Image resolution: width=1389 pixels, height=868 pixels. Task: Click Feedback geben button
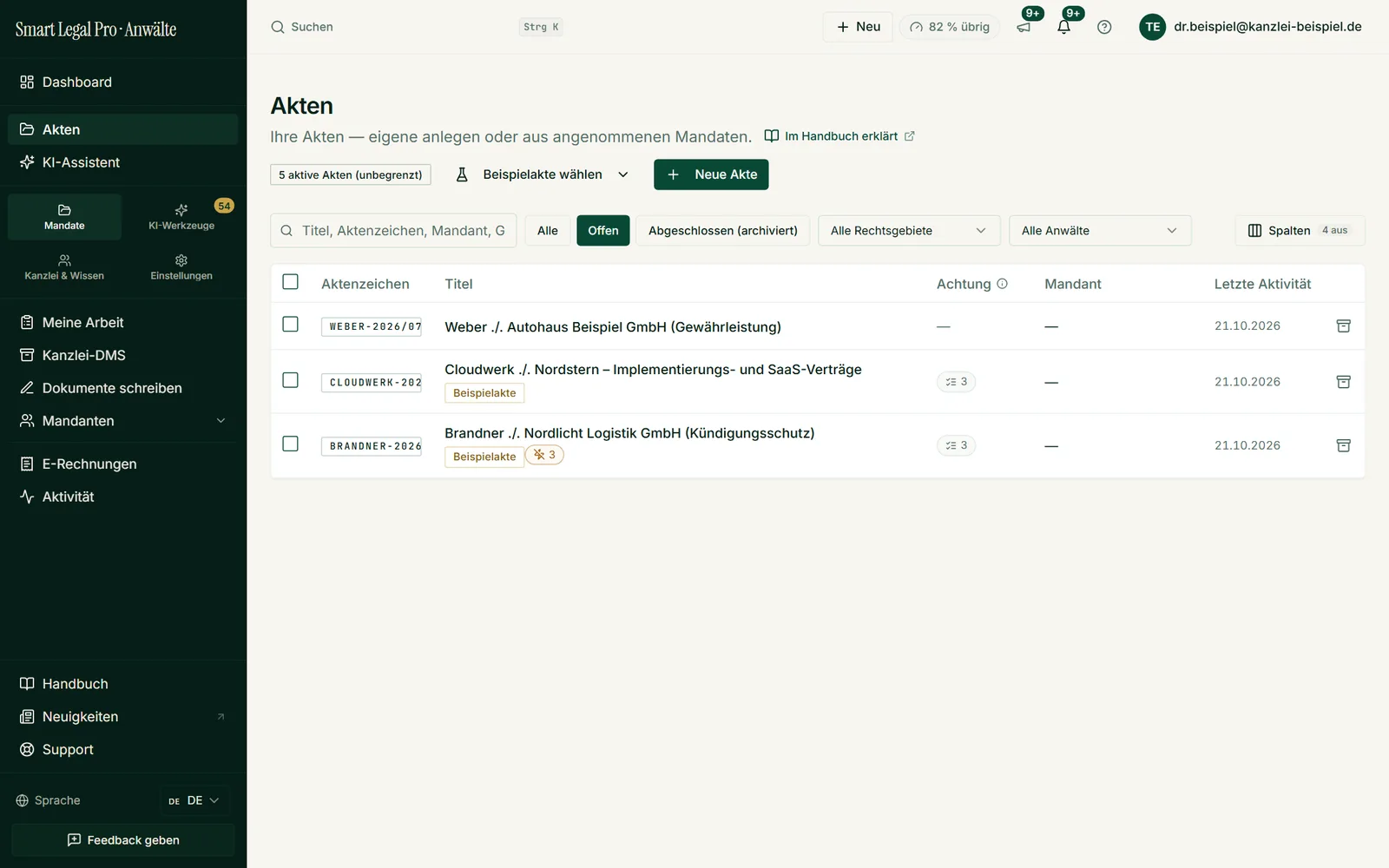coord(122,840)
